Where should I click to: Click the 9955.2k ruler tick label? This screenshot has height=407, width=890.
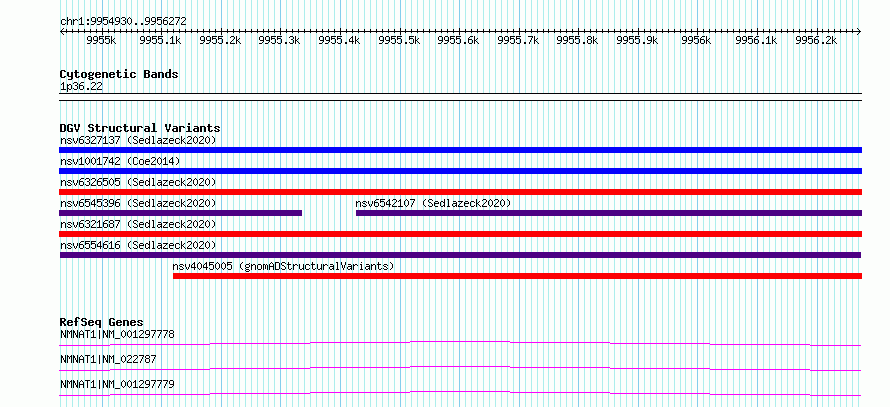[x=220, y=40]
